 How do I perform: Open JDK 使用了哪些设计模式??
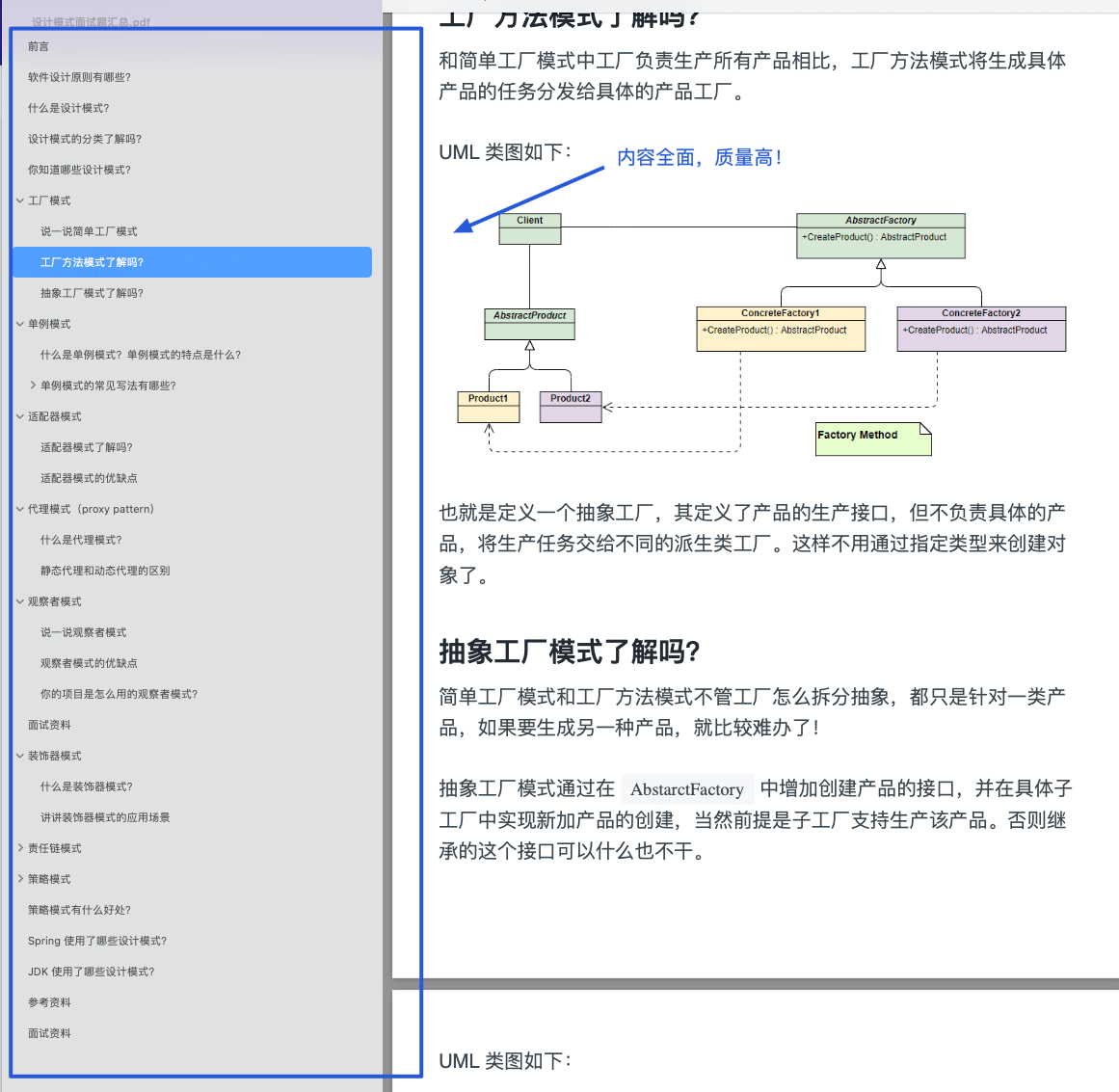click(x=93, y=972)
